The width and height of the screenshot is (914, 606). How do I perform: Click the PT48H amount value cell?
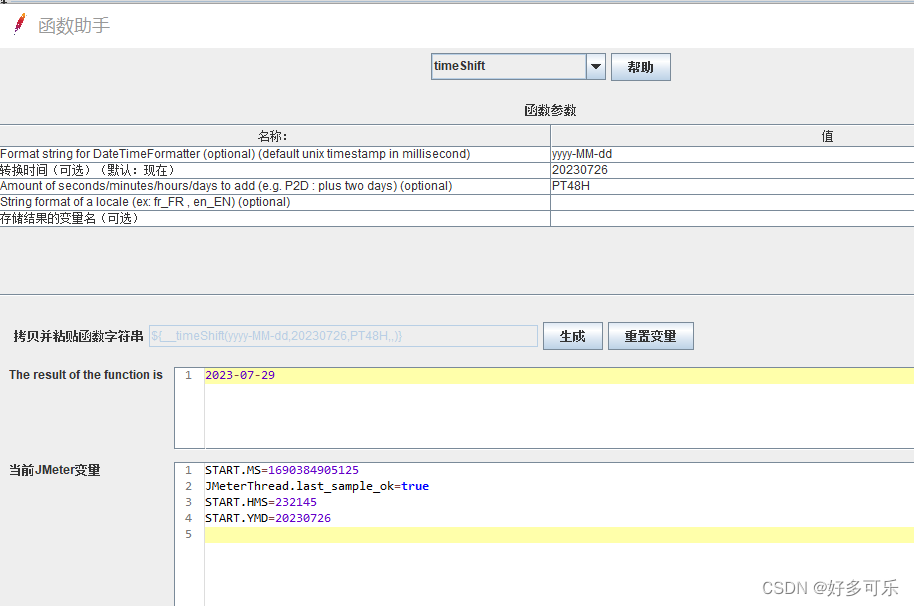[x=732, y=186]
